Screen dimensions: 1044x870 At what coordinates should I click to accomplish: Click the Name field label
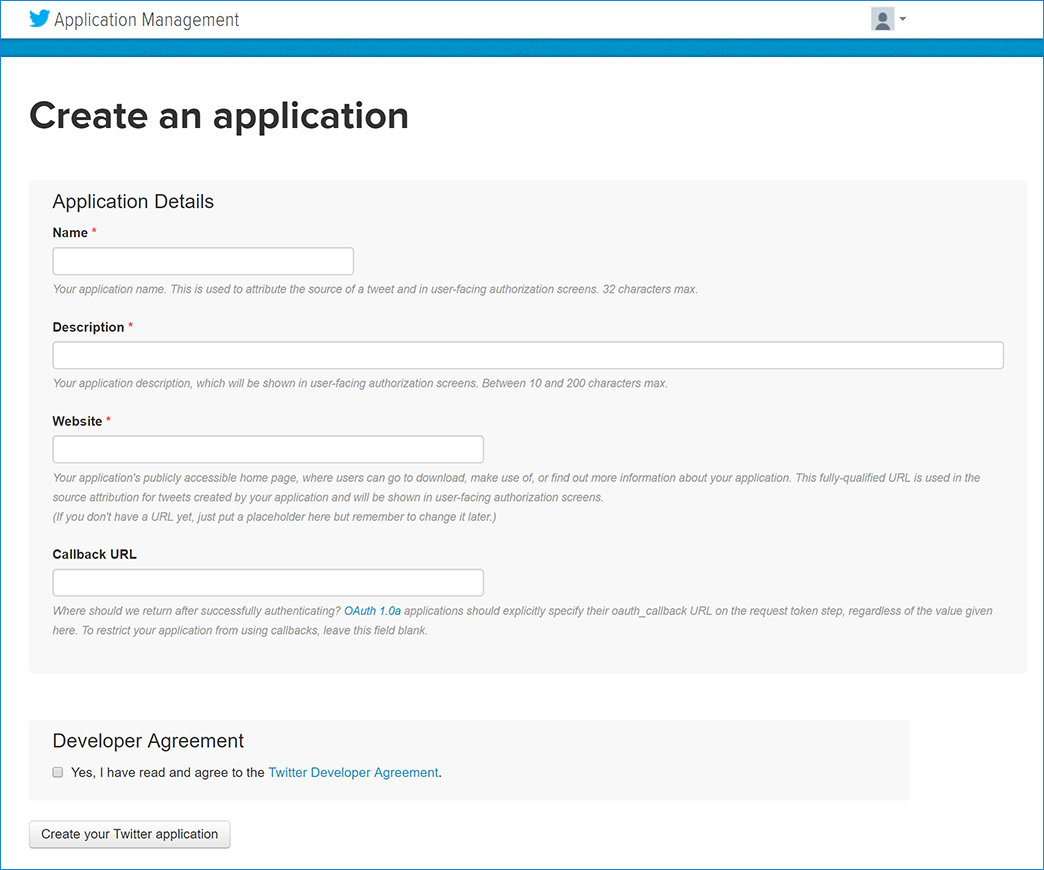69,232
